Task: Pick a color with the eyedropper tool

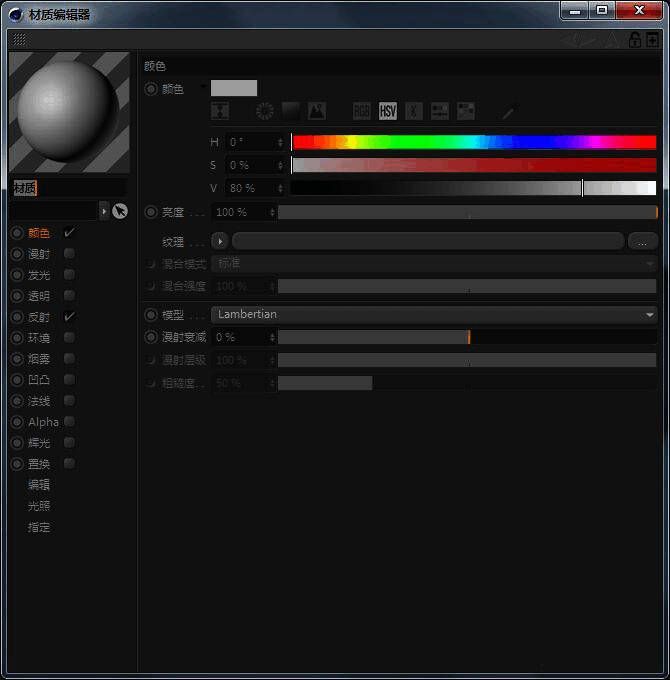Action: 508,111
